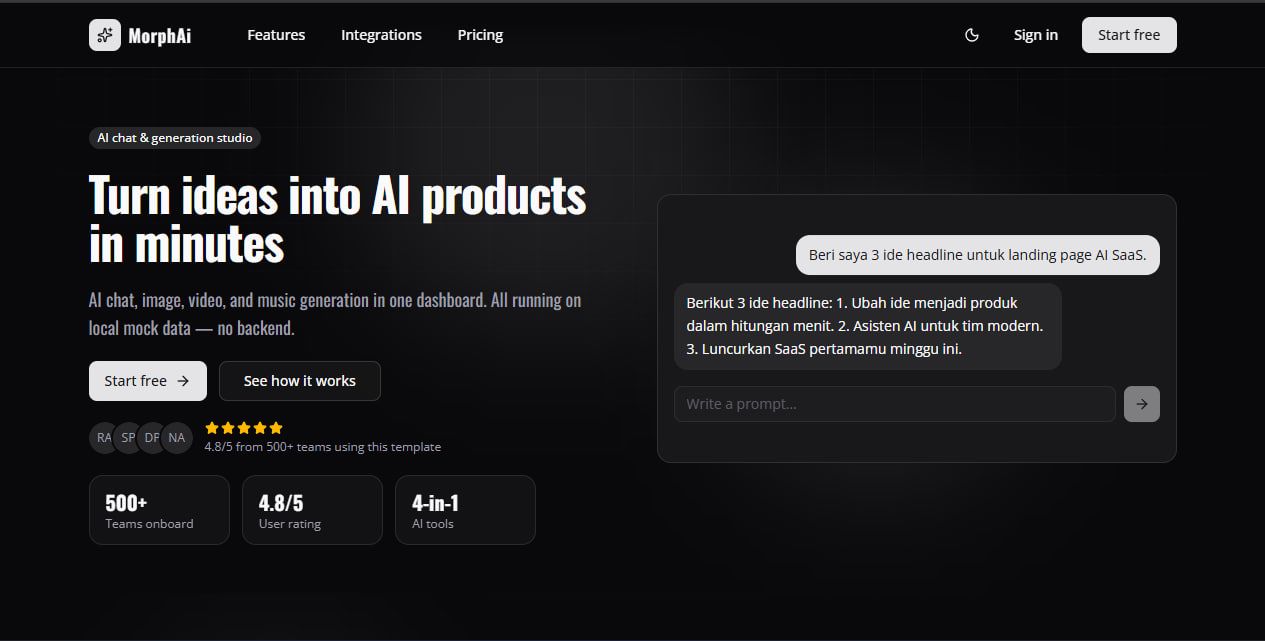The width and height of the screenshot is (1265, 641).
Task: Click the hero Start free arrow button
Action: click(148, 381)
